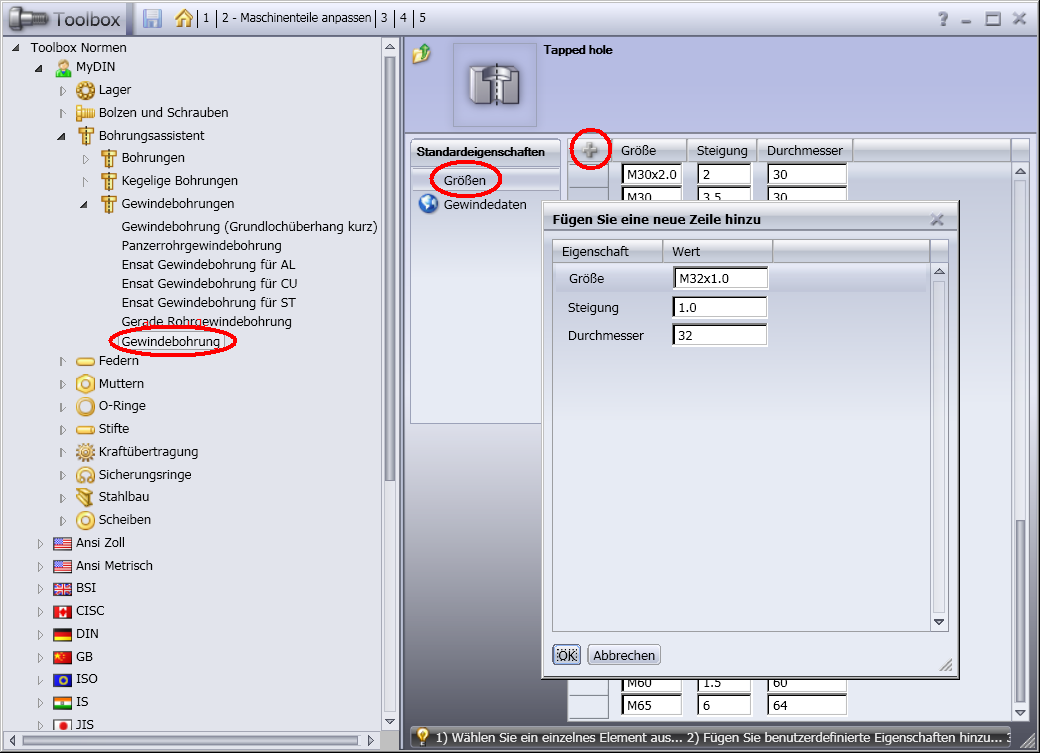Screen dimensions: 1040x753
Task: Click the Steigung column header
Action: pos(722,151)
